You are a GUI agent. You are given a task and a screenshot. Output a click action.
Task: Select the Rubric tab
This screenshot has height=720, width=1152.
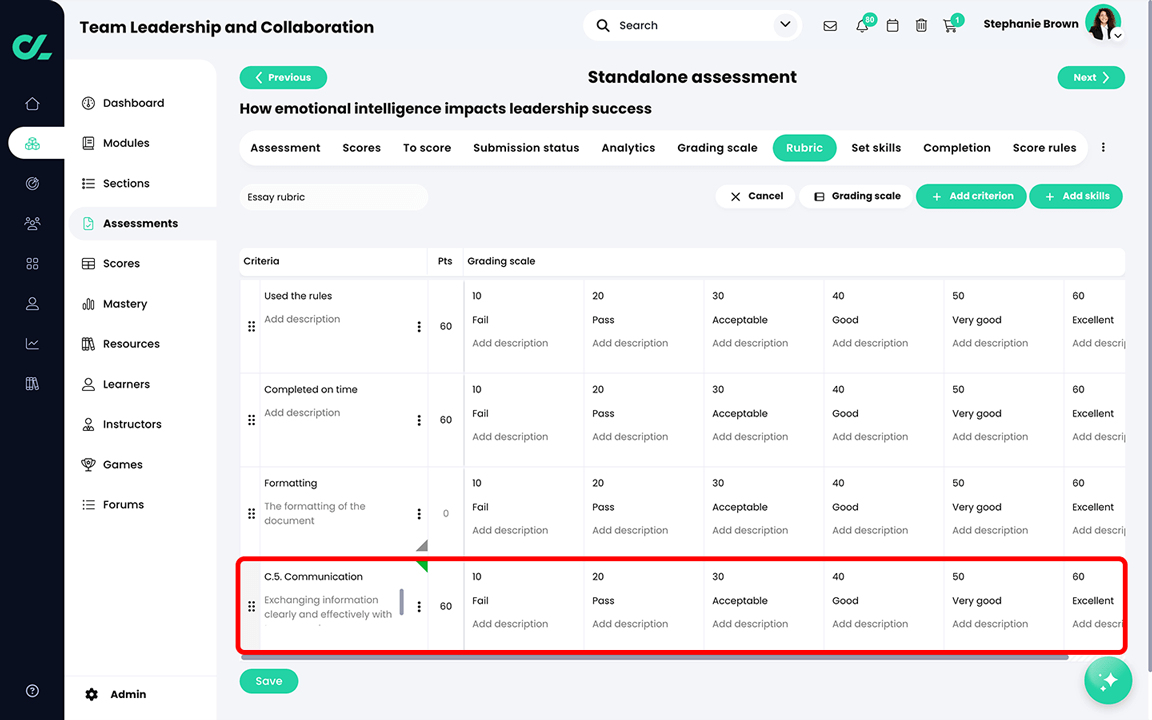[x=804, y=148]
